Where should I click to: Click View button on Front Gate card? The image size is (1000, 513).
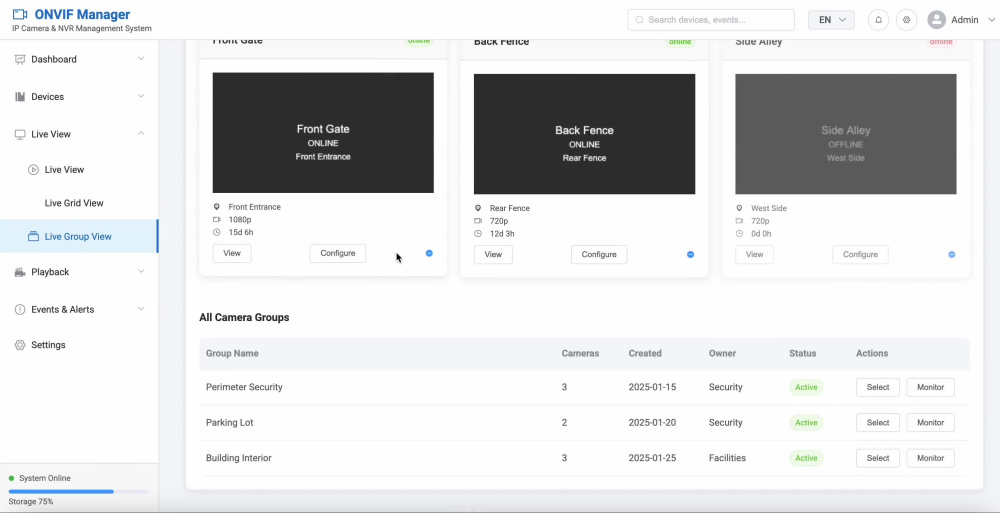[232, 253]
